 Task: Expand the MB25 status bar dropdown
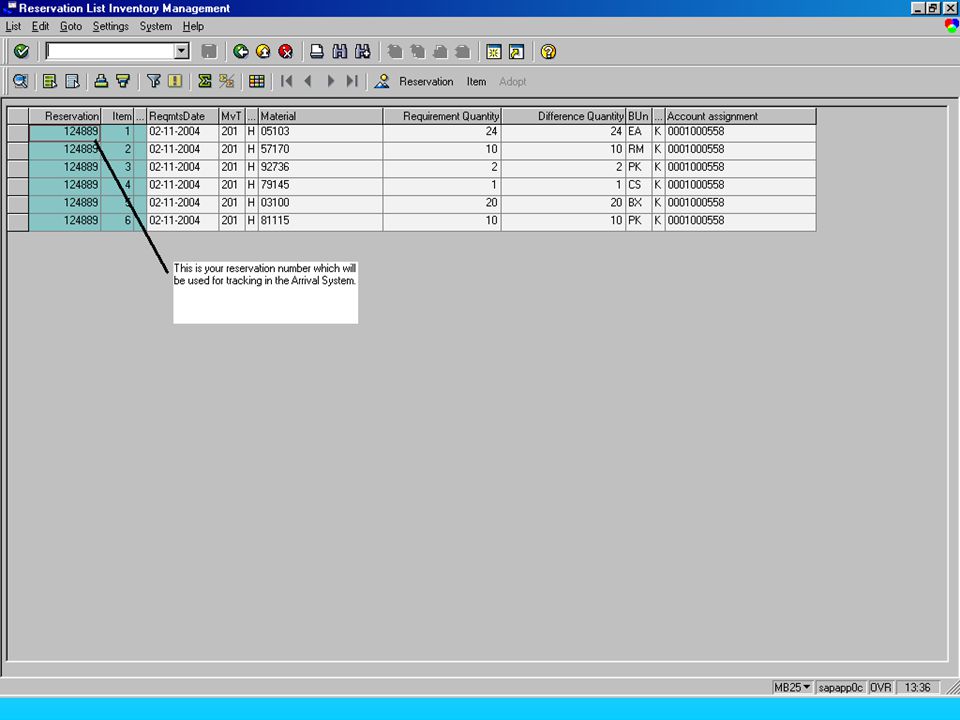point(807,687)
